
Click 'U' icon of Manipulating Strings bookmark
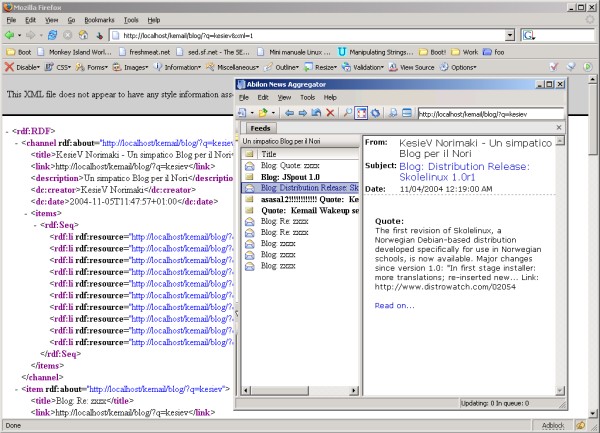coord(342,52)
